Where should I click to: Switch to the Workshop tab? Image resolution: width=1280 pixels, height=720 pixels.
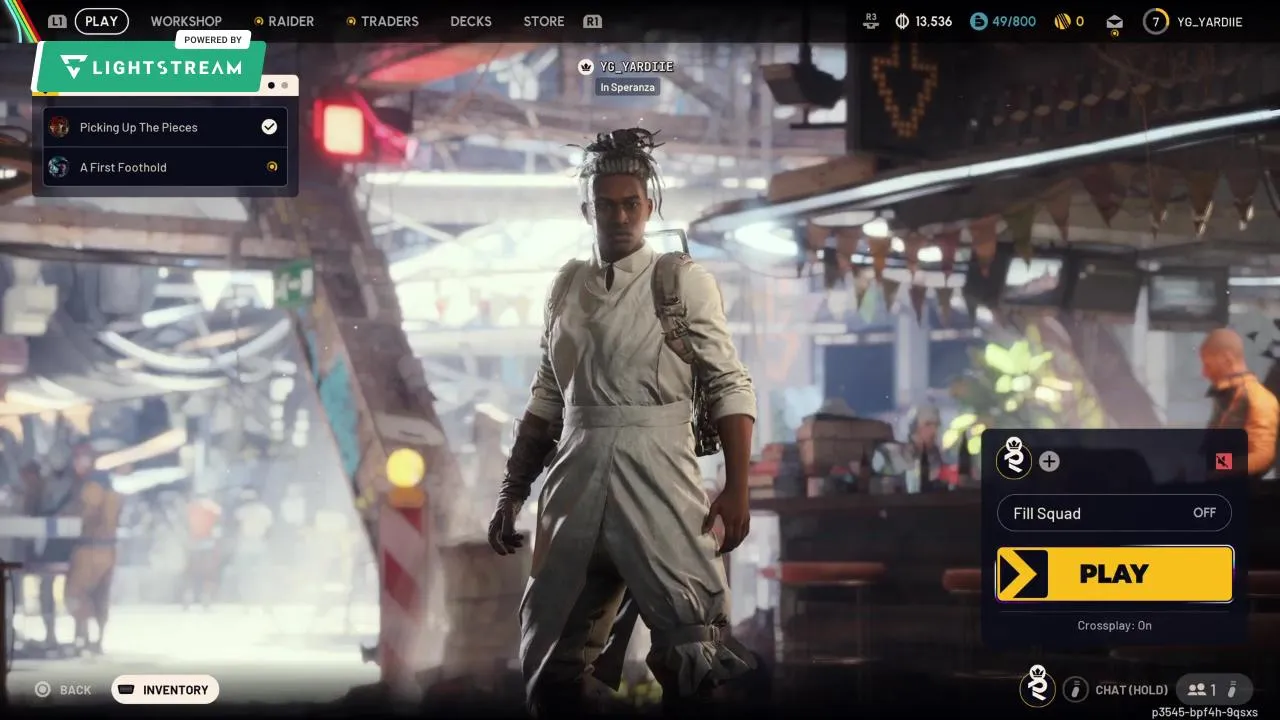pyautogui.click(x=186, y=21)
